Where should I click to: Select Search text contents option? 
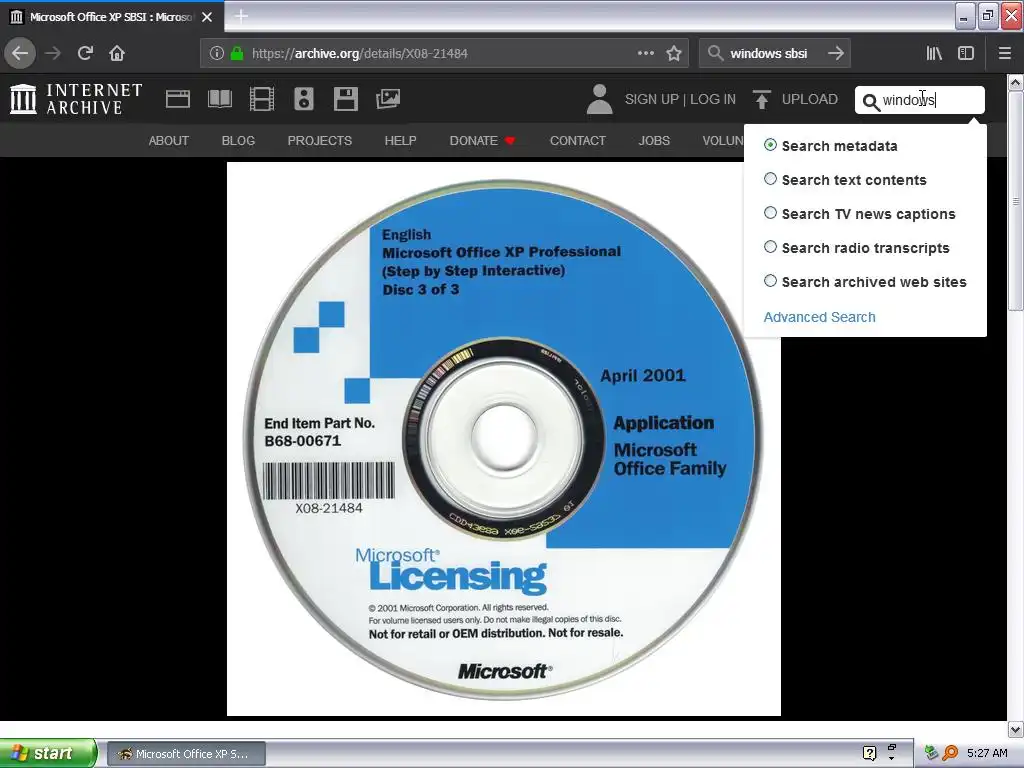770,179
